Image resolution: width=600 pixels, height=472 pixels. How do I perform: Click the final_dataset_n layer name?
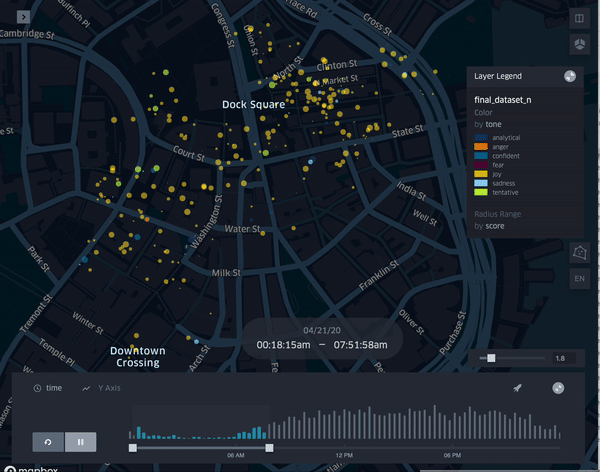(x=502, y=100)
